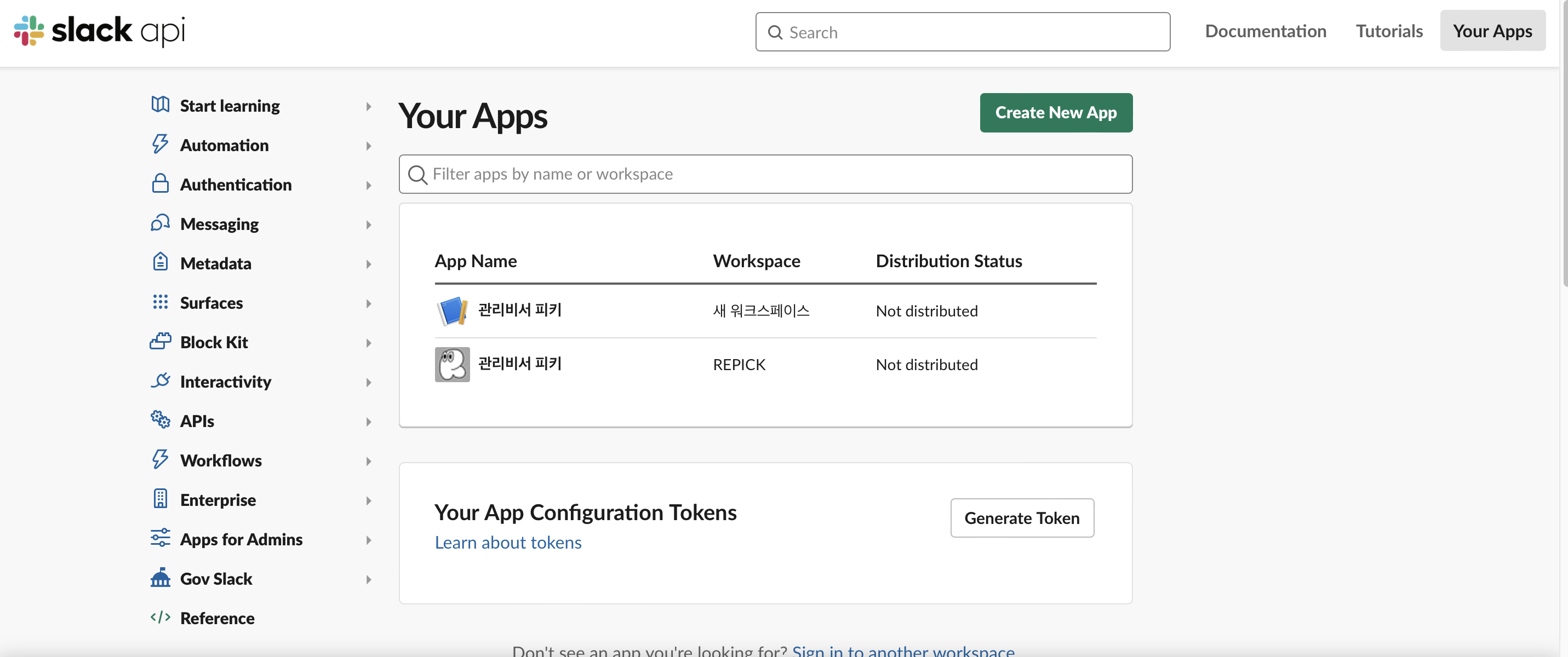Focus the Filter apps by name field
The image size is (1568, 657).
coord(765,174)
